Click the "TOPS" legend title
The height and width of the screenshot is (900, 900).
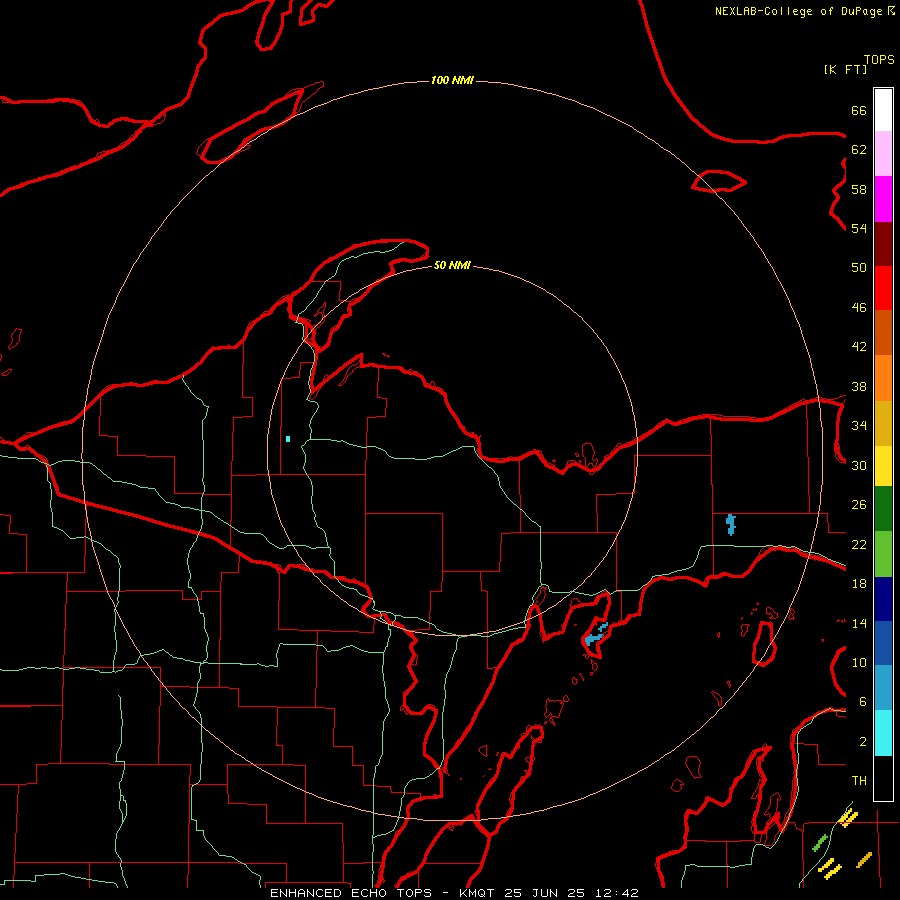(x=879, y=59)
